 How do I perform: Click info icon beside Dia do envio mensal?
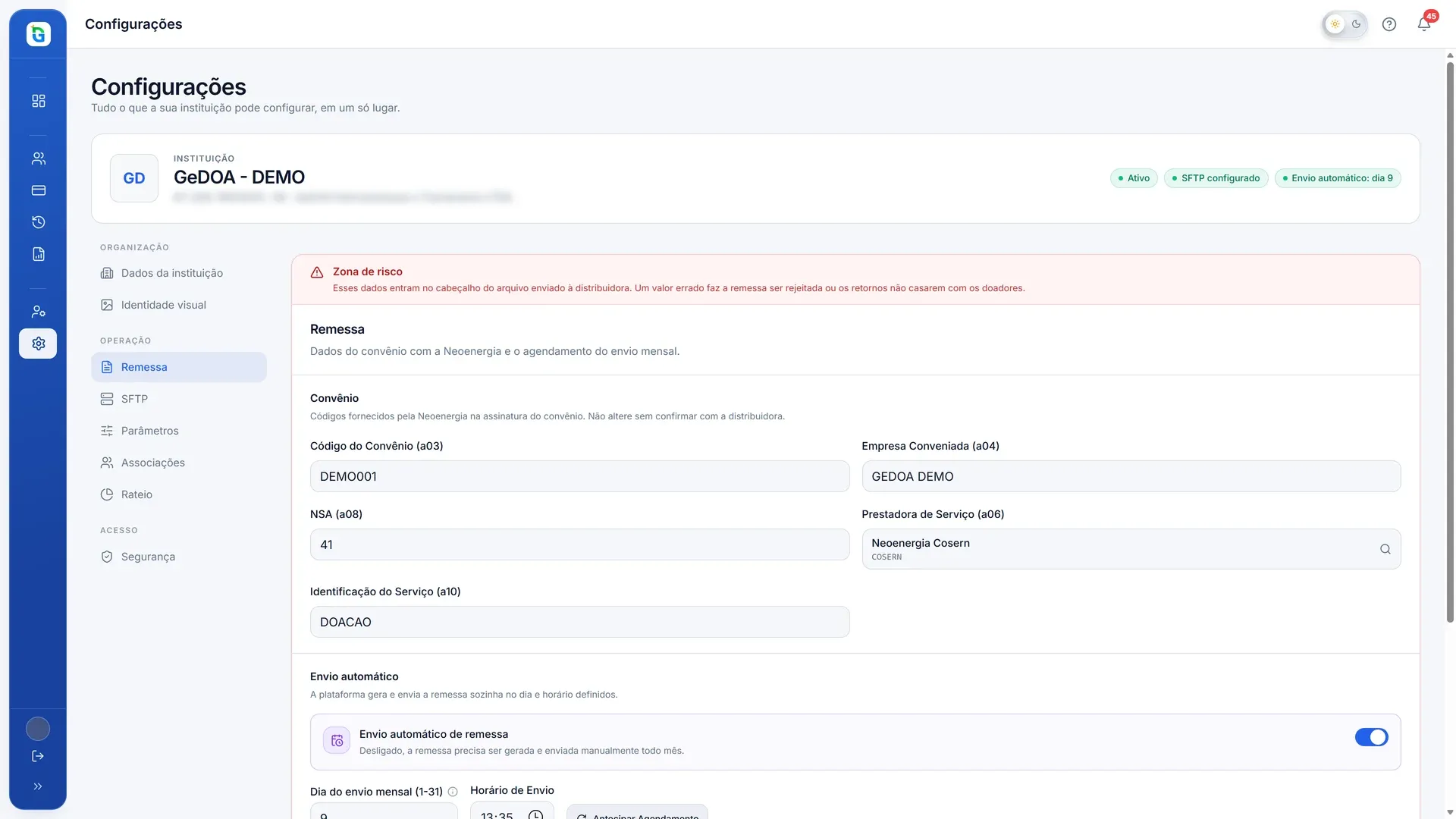453,792
